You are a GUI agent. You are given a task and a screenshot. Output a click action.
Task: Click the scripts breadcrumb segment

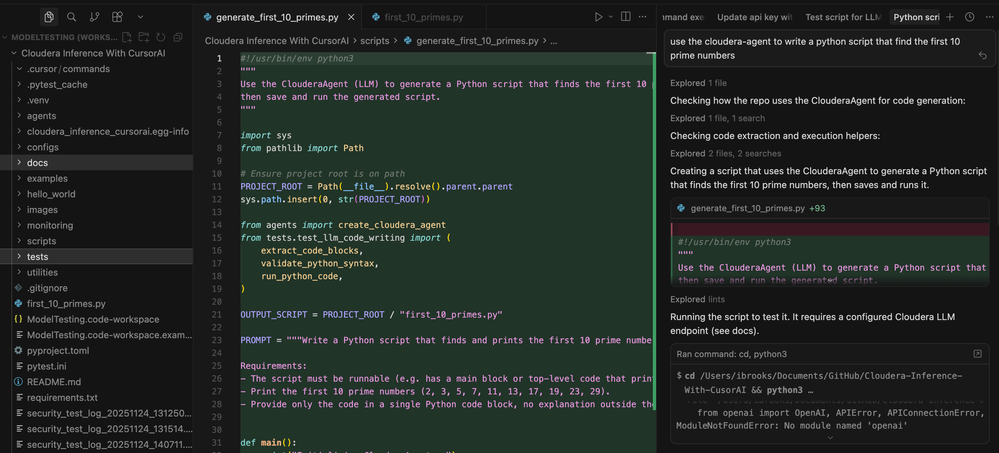pos(375,41)
